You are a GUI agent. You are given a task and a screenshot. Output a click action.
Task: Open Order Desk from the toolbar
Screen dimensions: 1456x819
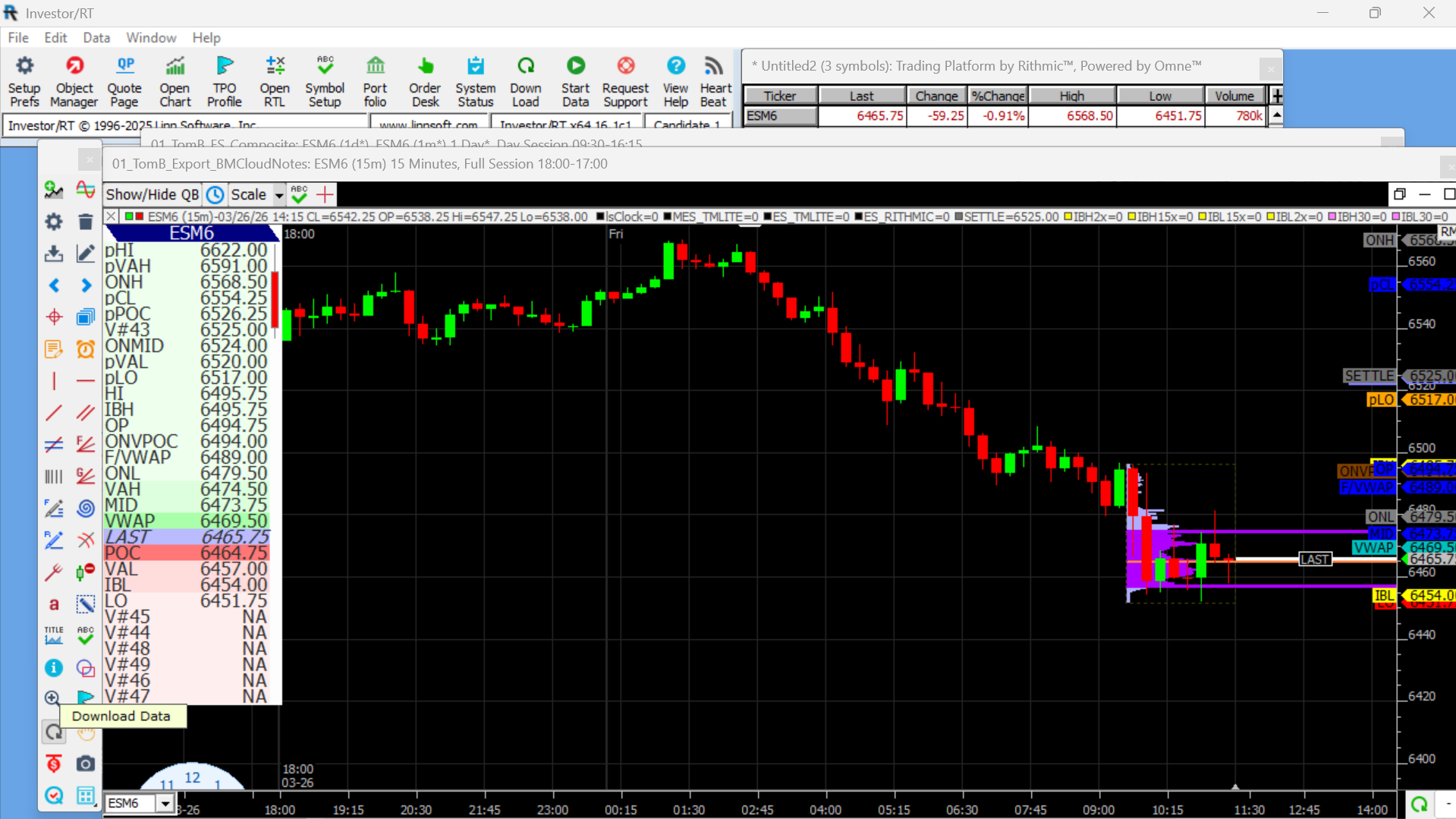click(x=425, y=80)
